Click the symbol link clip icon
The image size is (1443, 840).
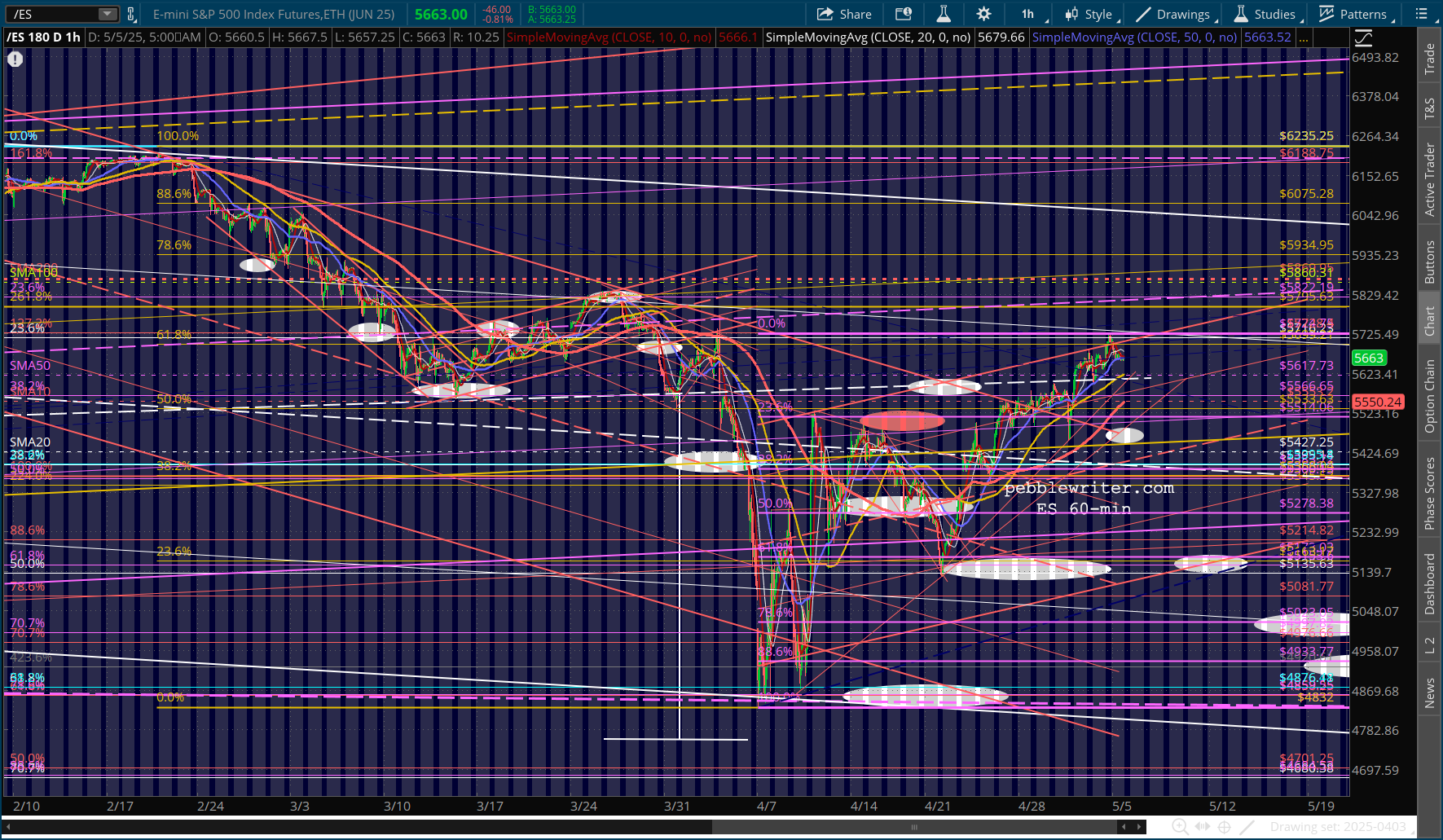click(131, 14)
